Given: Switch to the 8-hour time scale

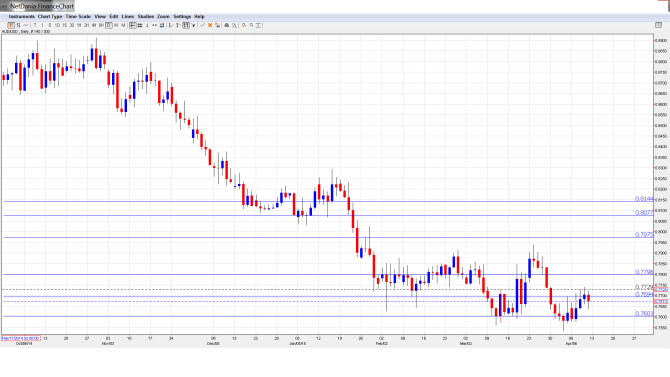Looking at the screenshot, I should click(x=101, y=26).
